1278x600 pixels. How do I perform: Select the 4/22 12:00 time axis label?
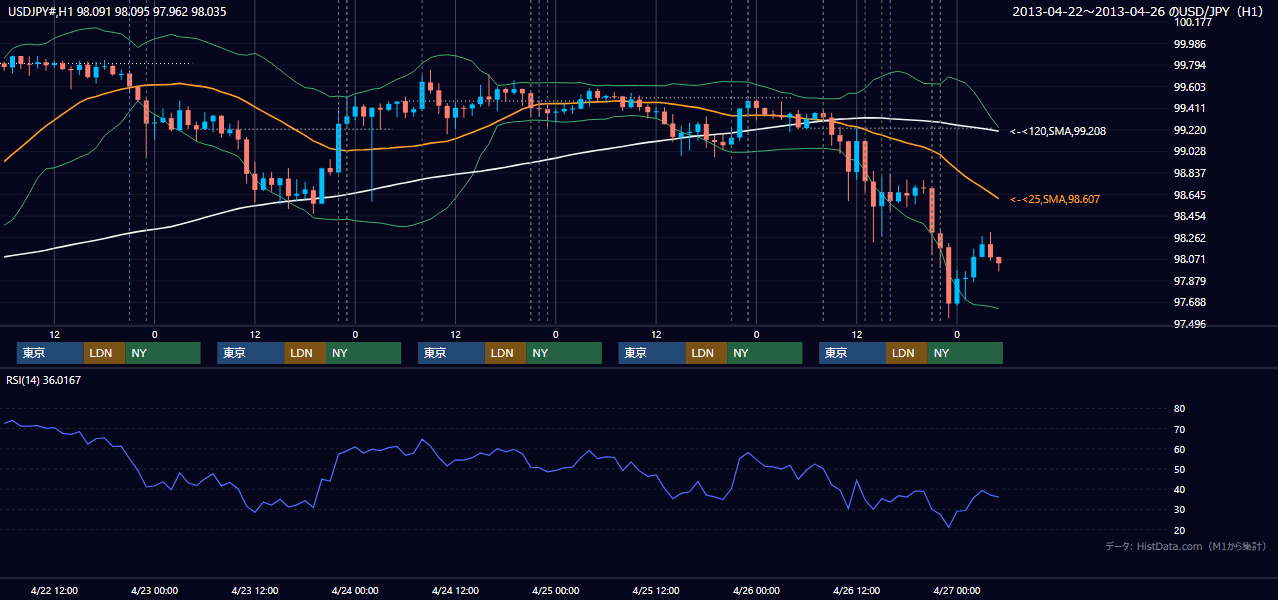coord(54,590)
